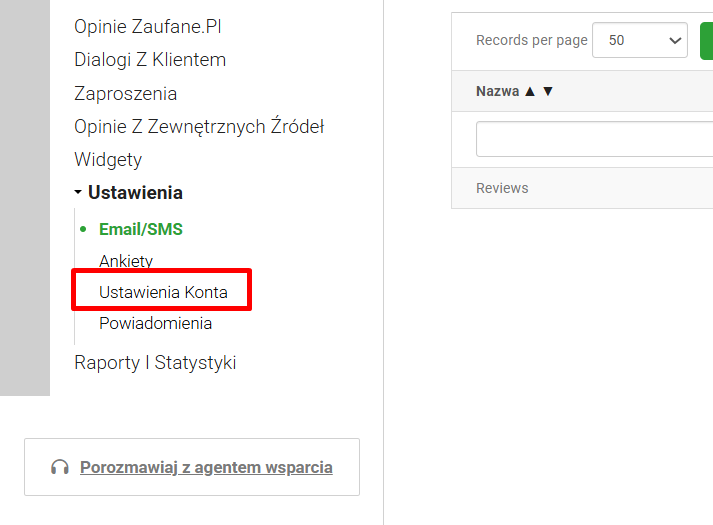Open Ustawienia Konta settings
This screenshot has height=525, width=713.
(x=163, y=293)
